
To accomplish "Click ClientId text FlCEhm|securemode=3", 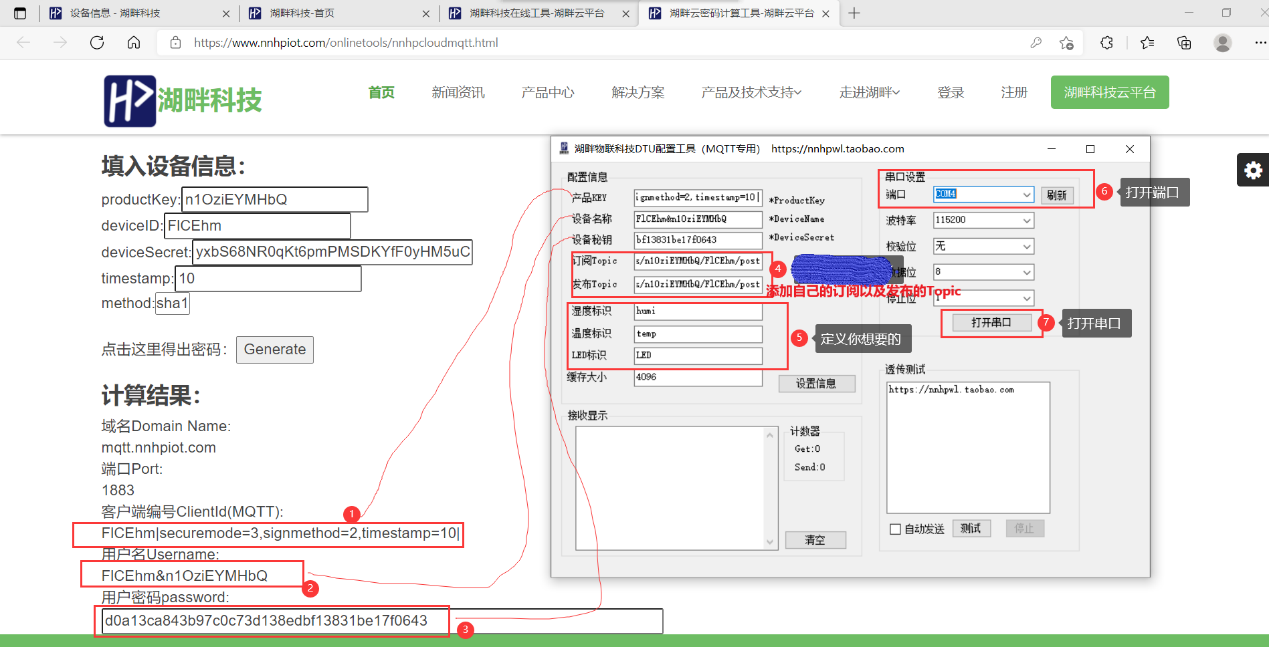I will click(281, 533).
